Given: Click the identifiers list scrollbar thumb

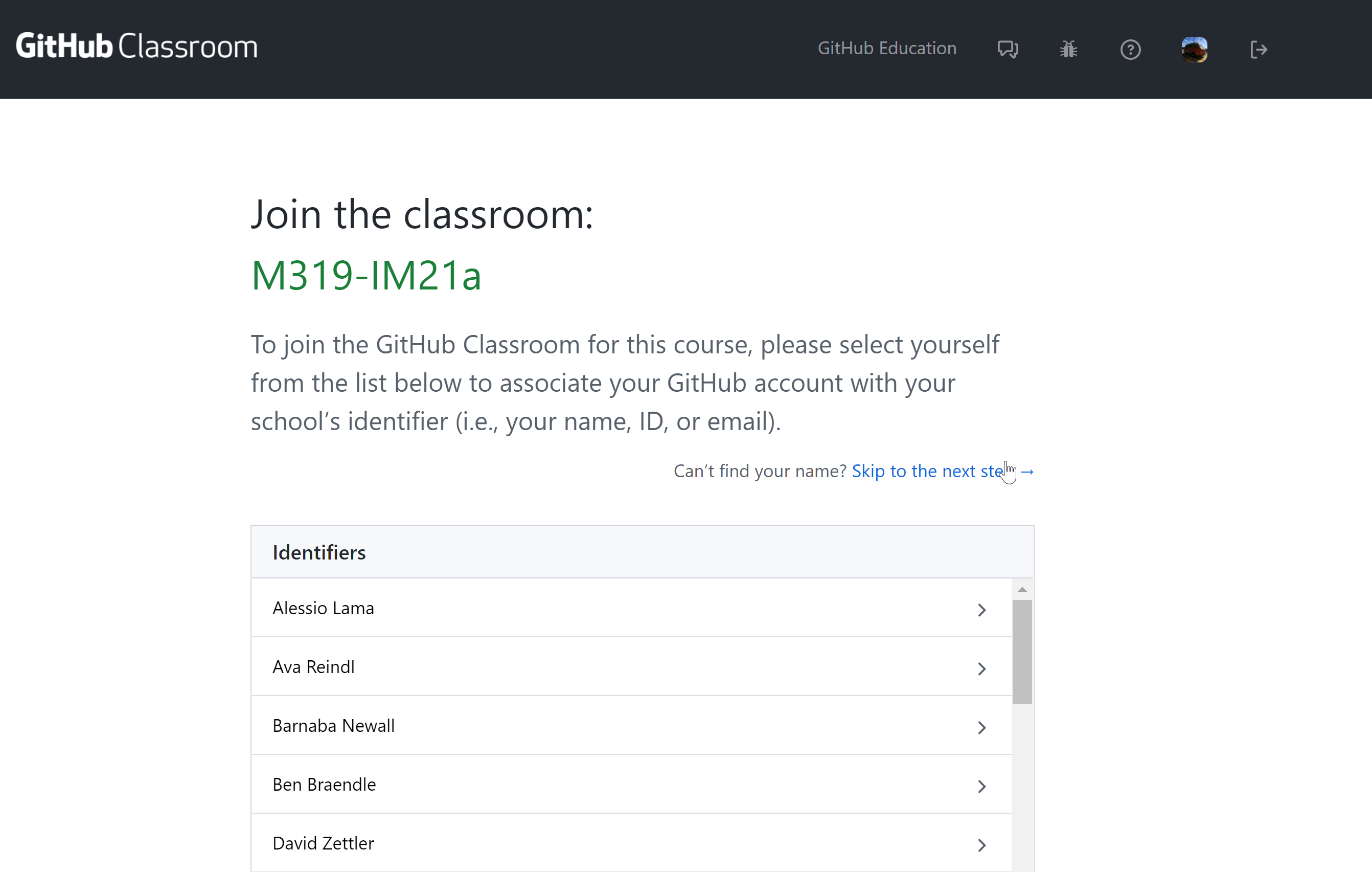Looking at the screenshot, I should 1022,652.
